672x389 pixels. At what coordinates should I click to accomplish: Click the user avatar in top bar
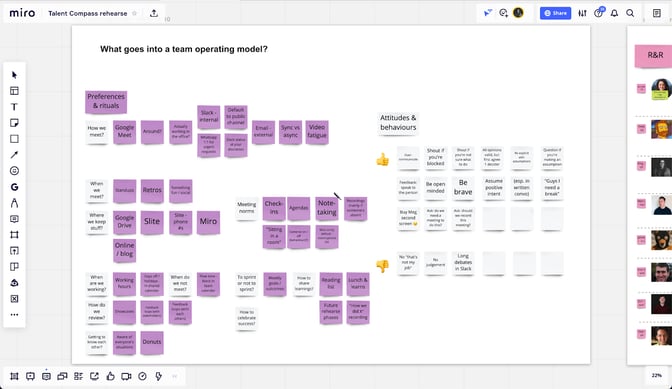(x=518, y=13)
